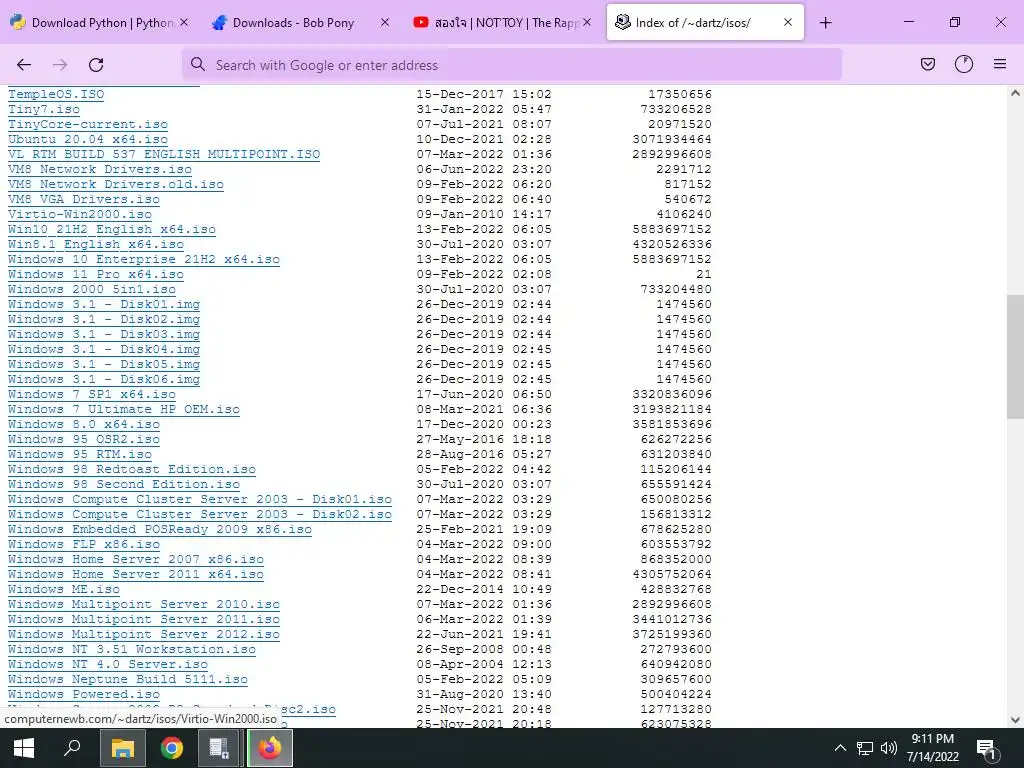Viewport: 1024px width, 768px height.
Task: Switch to Downloads - Bob Pony tab
Action: point(300,23)
